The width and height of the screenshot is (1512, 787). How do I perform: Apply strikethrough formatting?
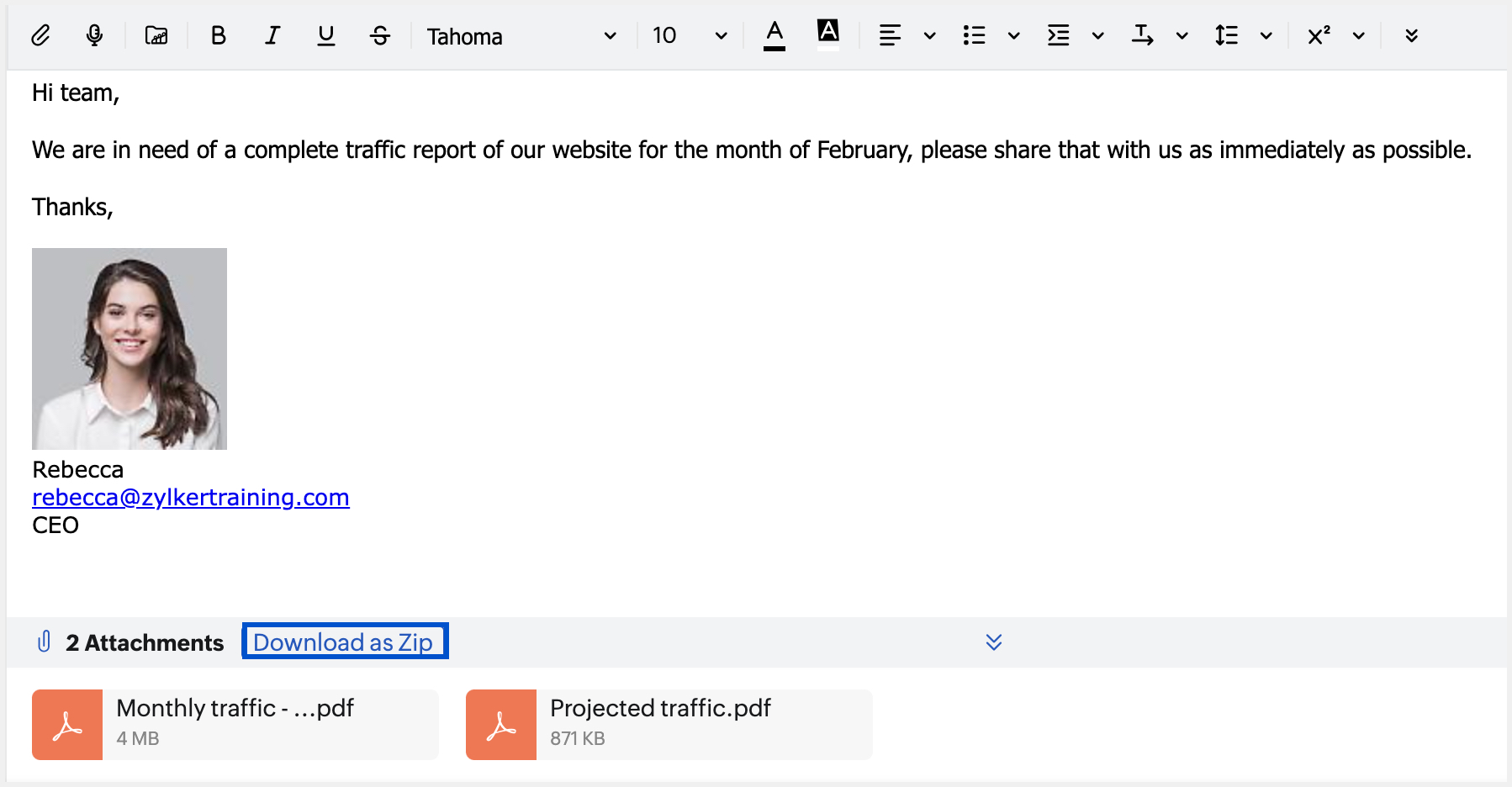click(x=380, y=35)
